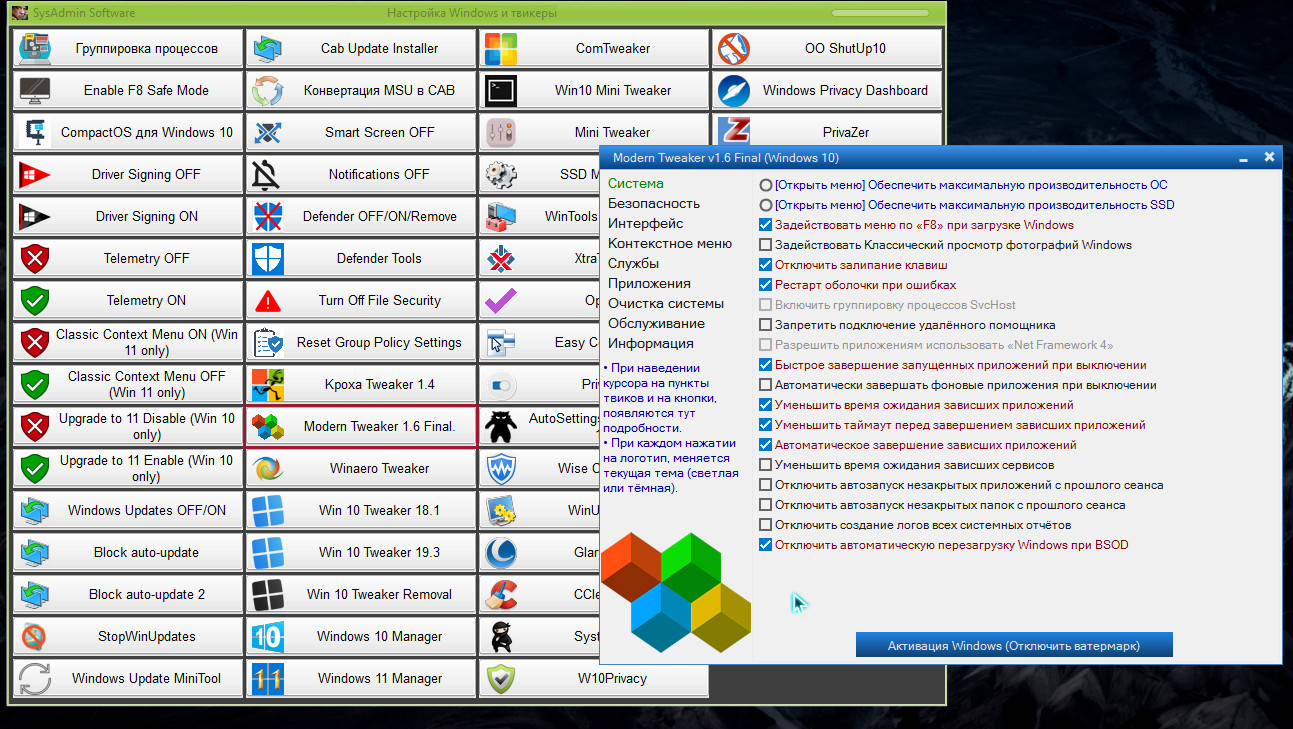Click the OO ShutUp10 icon

733,48
